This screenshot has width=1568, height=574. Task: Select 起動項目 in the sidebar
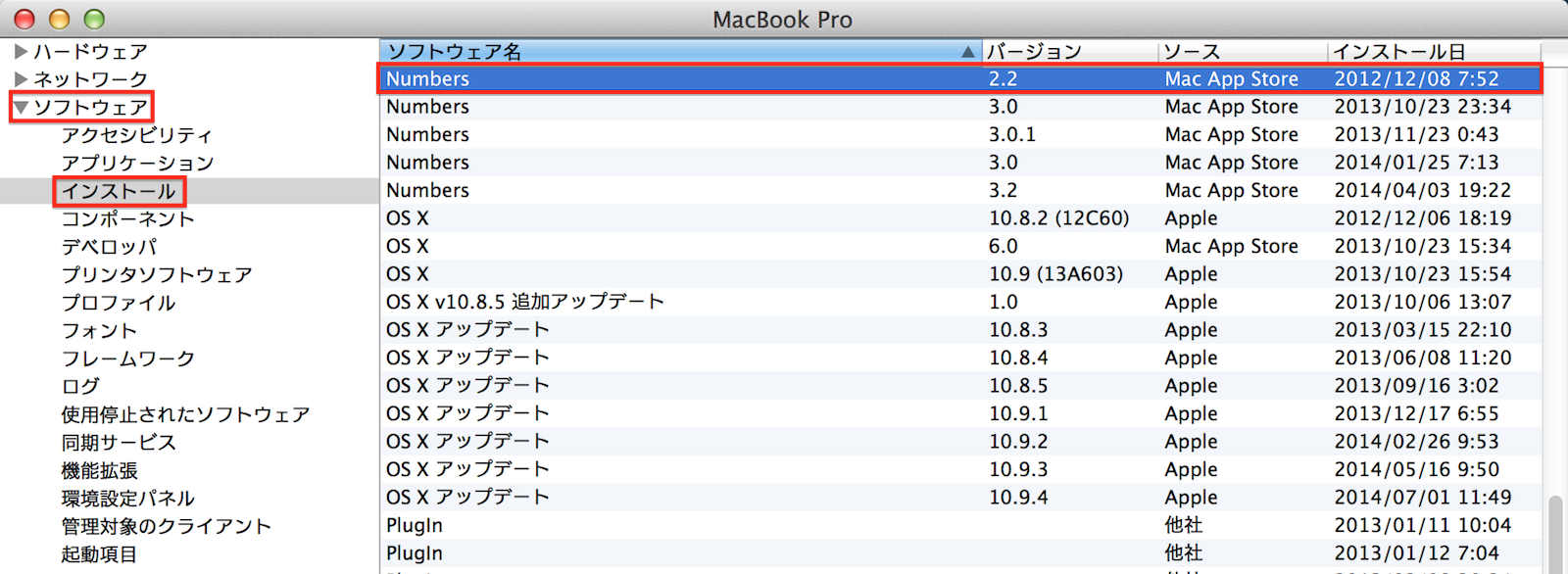[x=99, y=553]
